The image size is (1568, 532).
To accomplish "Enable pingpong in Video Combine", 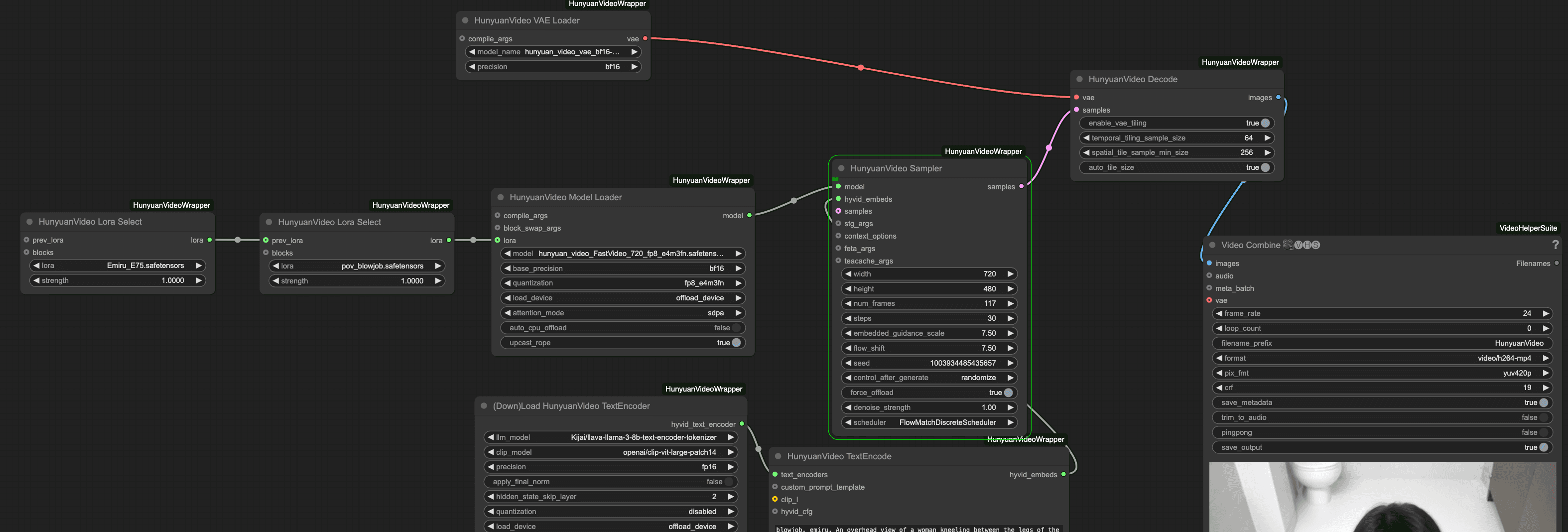I will click(1382, 432).
